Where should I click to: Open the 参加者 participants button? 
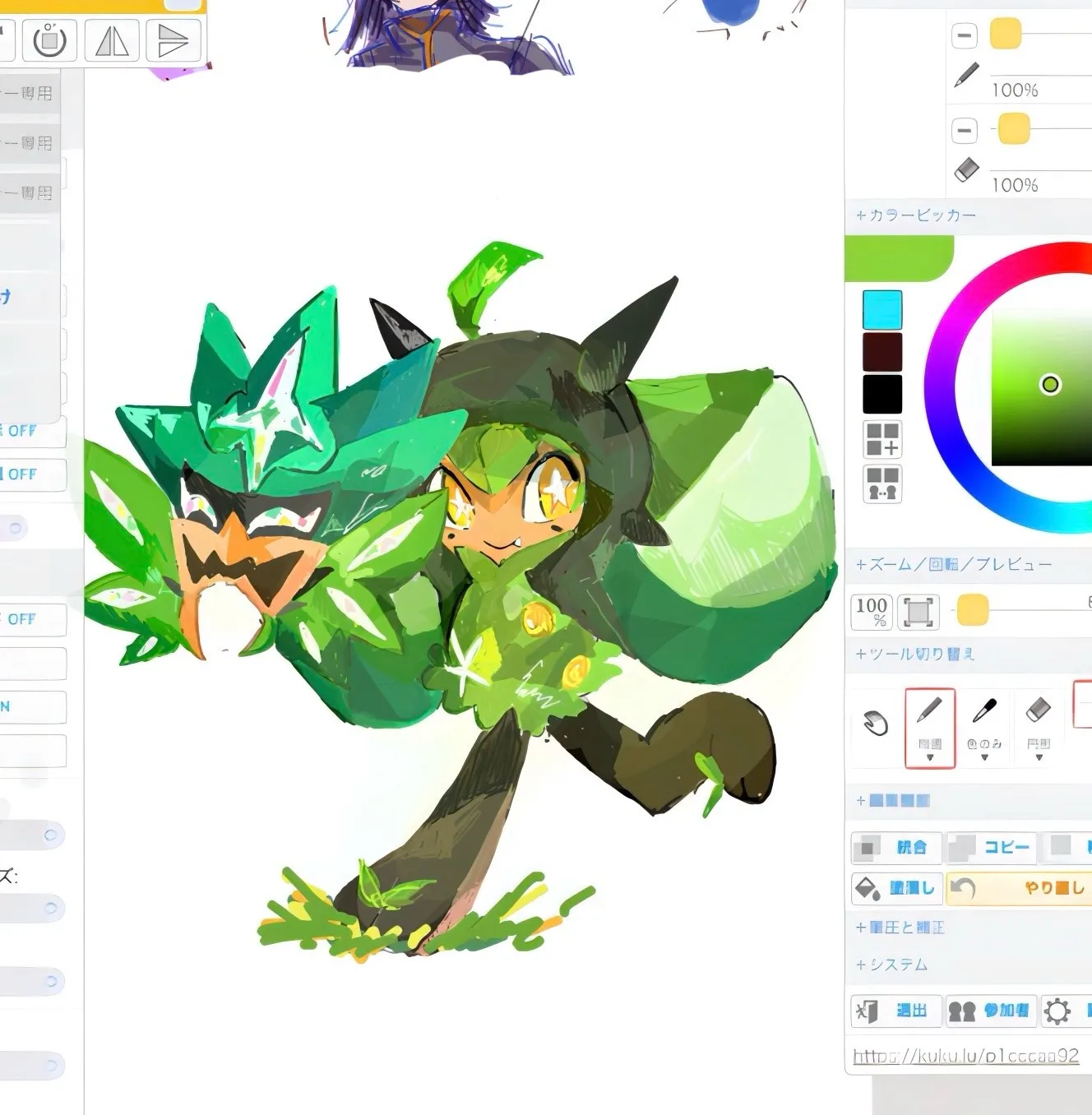pos(990,1011)
